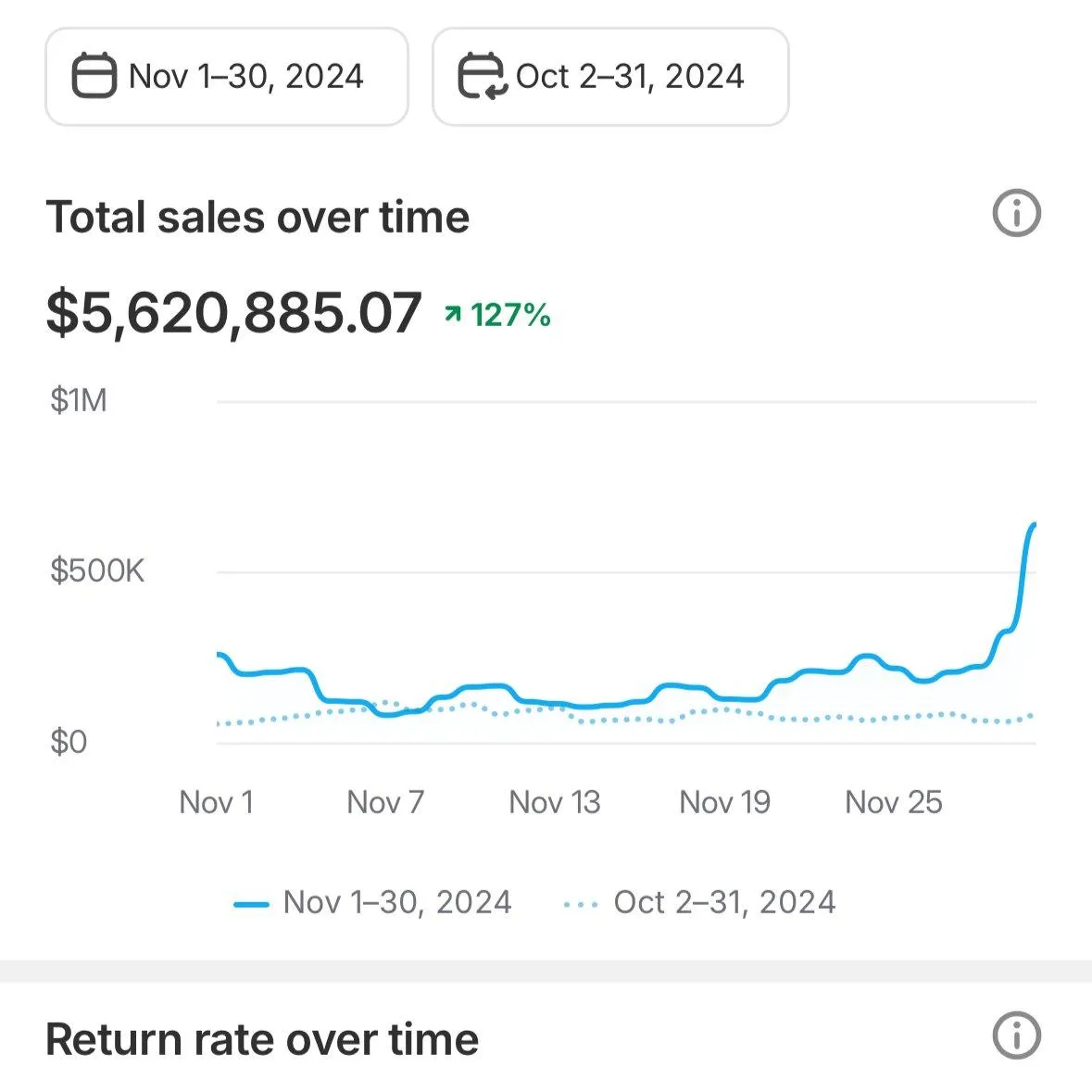
Task: Click the Nov 7 axis label
Action: (x=385, y=802)
